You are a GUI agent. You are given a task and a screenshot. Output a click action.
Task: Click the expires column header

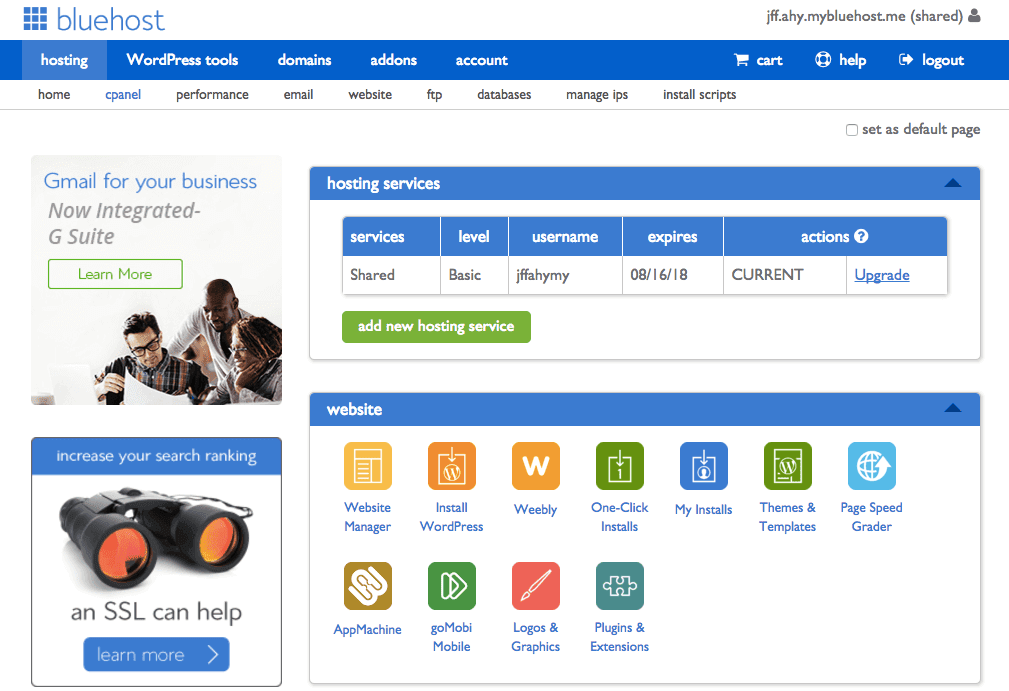point(672,237)
